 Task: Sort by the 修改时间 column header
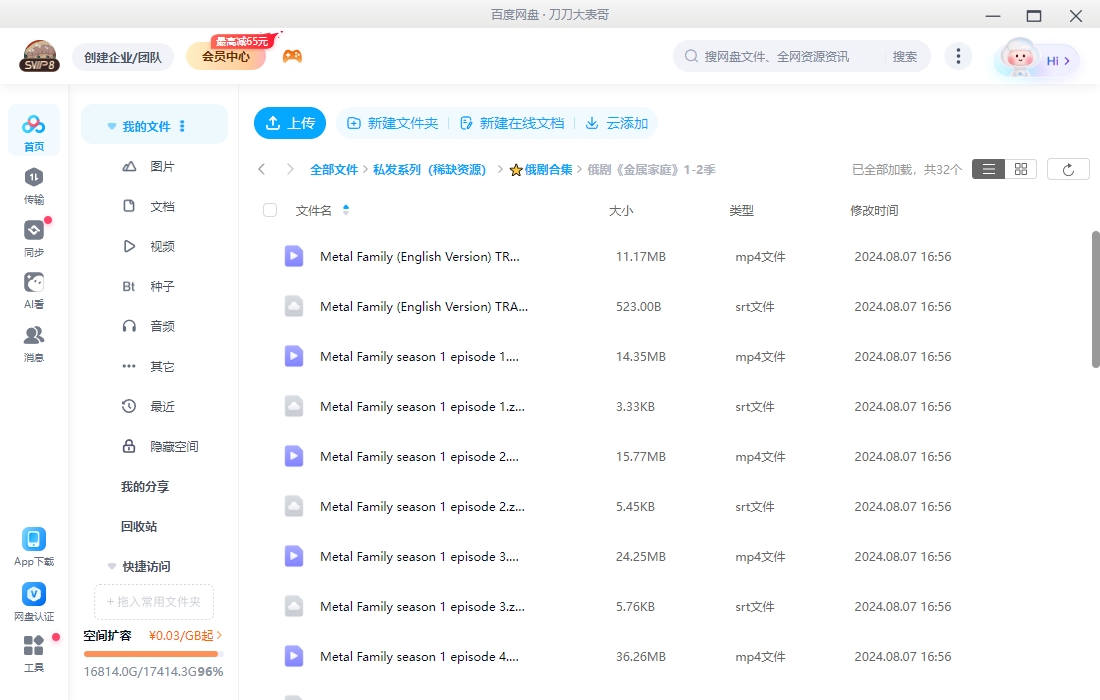point(874,210)
